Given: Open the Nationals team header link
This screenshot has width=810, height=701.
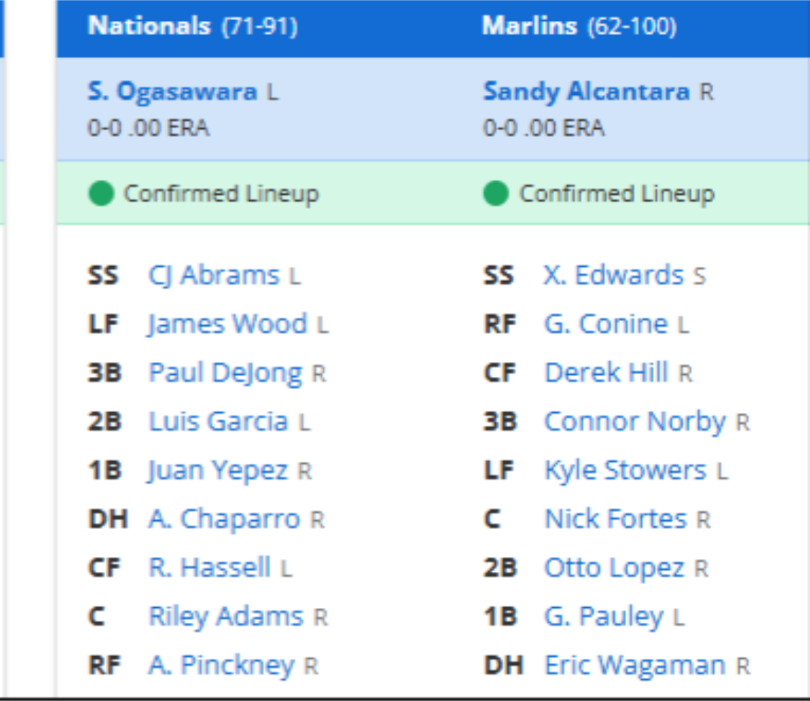Looking at the screenshot, I should click(x=150, y=26).
